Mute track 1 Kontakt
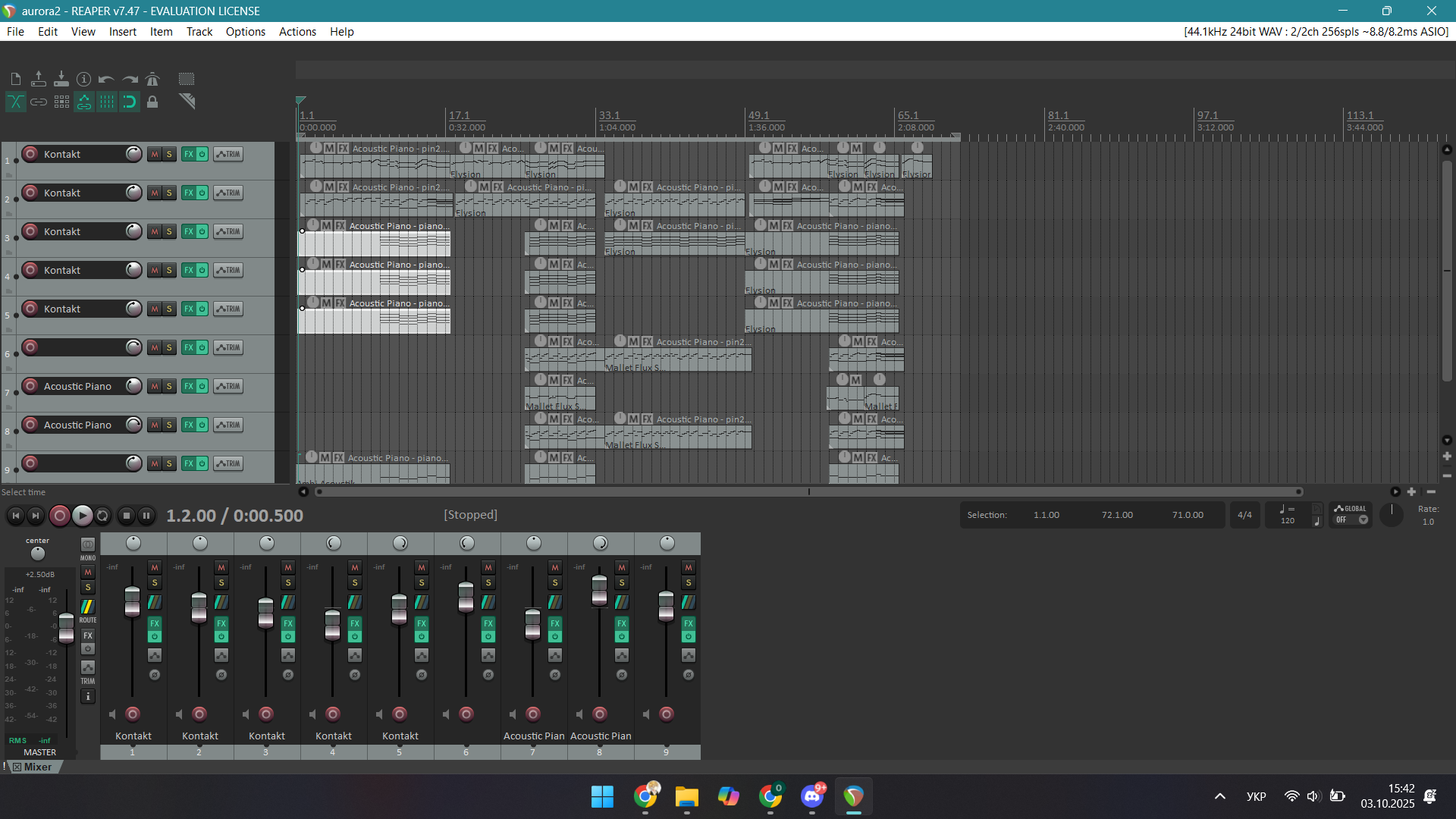Image resolution: width=1456 pixels, height=819 pixels. 155,154
